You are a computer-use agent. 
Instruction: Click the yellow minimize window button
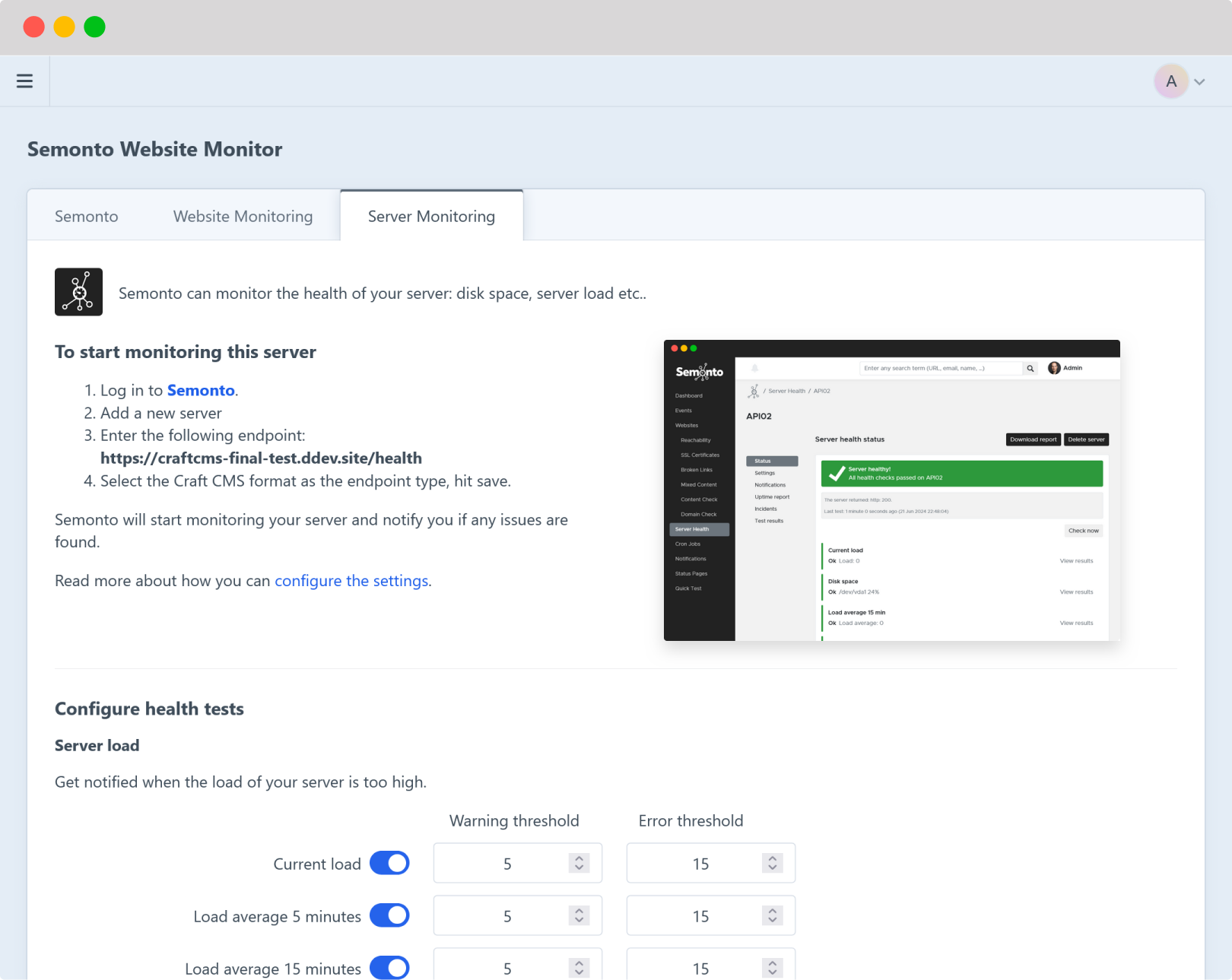point(65,27)
